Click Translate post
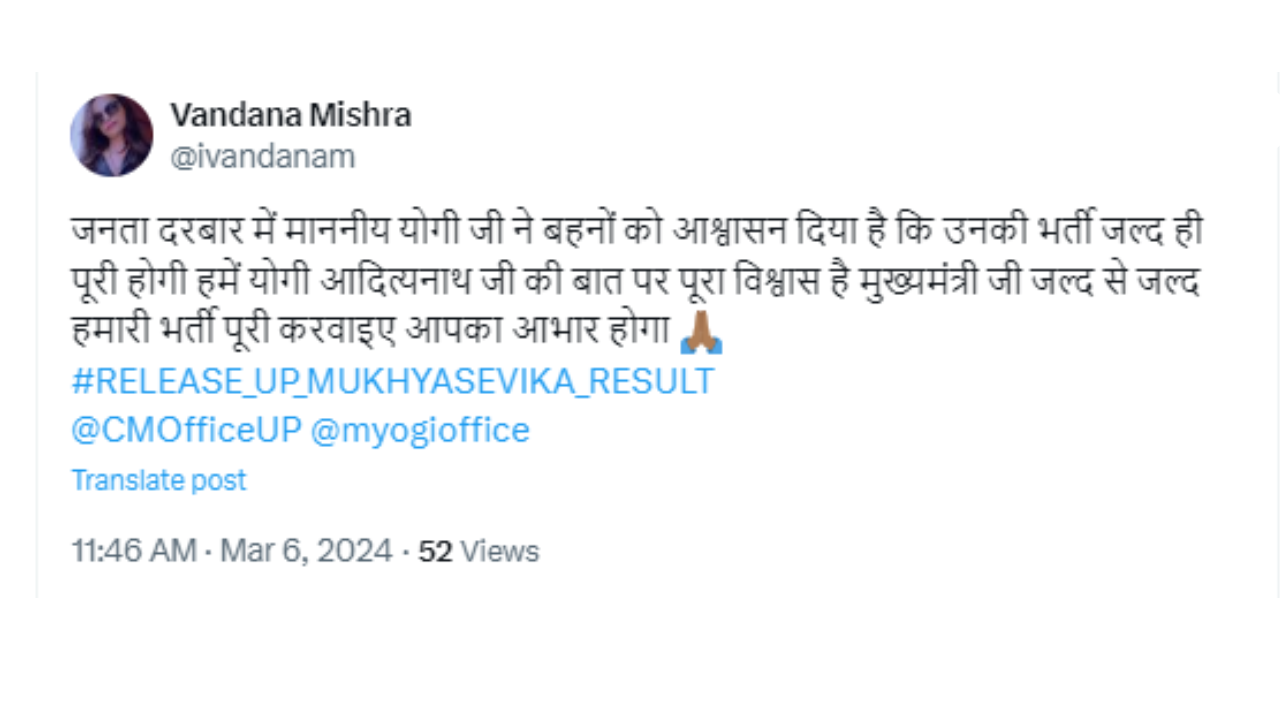 pos(158,480)
